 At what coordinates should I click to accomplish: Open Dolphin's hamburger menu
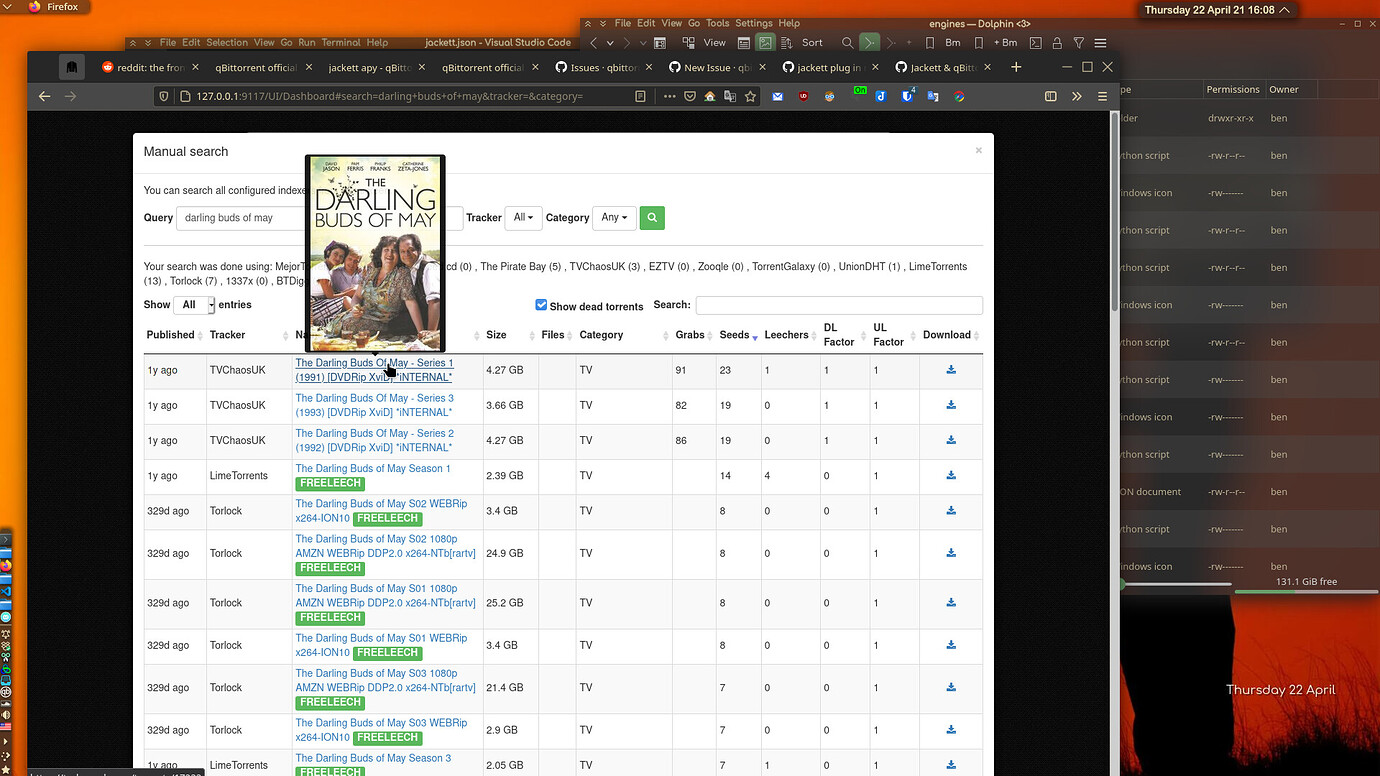[1100, 42]
